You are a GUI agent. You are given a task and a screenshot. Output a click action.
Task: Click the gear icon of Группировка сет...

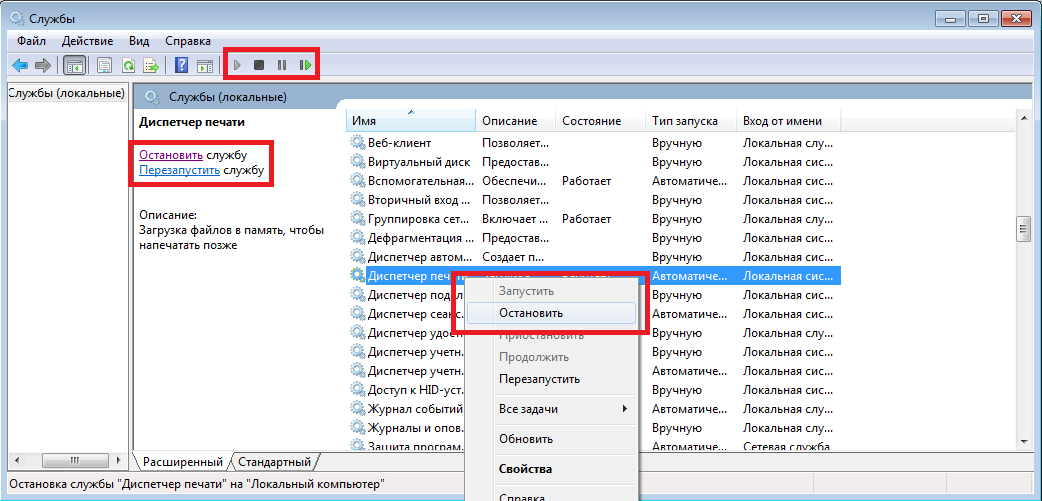click(x=358, y=219)
